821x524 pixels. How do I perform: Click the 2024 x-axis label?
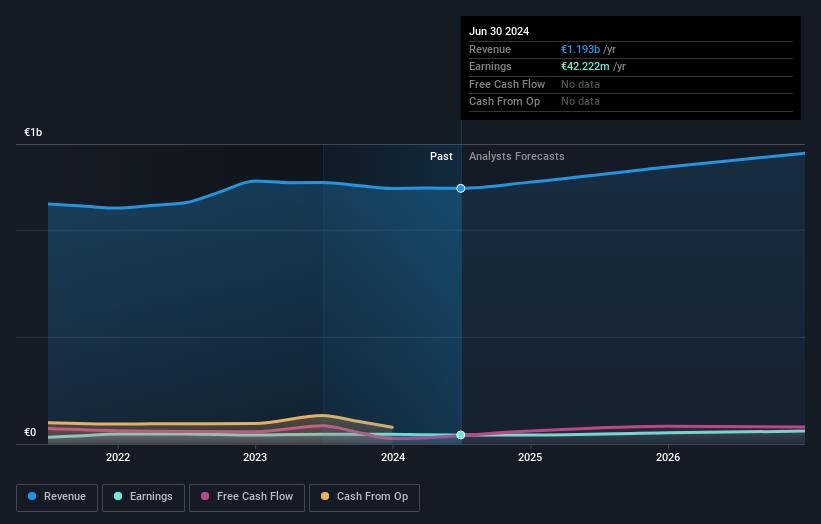[x=393, y=458]
